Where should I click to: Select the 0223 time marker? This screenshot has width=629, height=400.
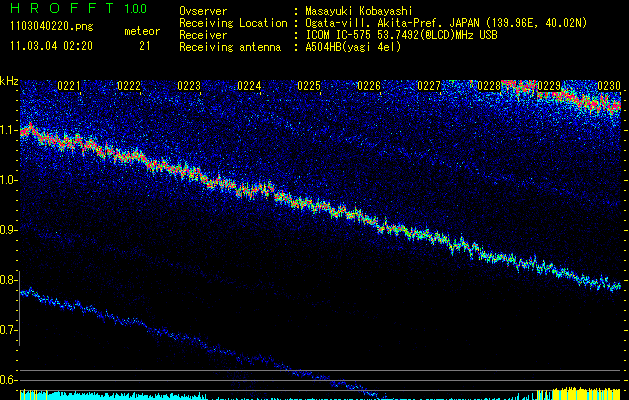(x=189, y=87)
